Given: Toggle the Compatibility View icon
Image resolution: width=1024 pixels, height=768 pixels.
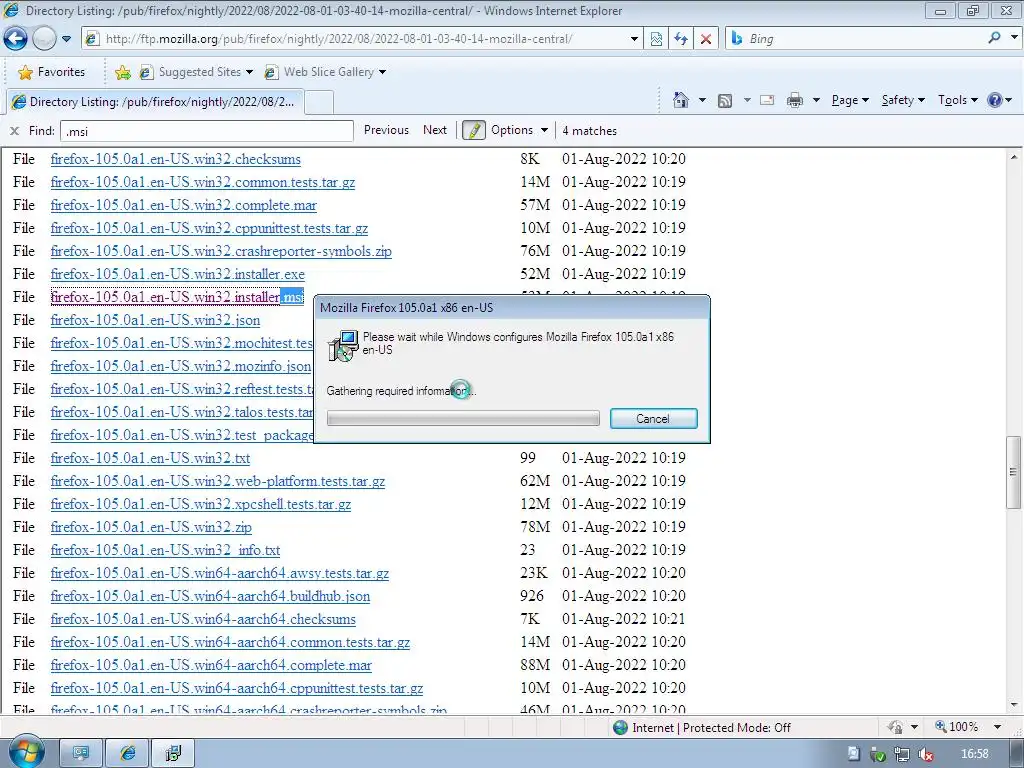Looking at the screenshot, I should (656, 39).
